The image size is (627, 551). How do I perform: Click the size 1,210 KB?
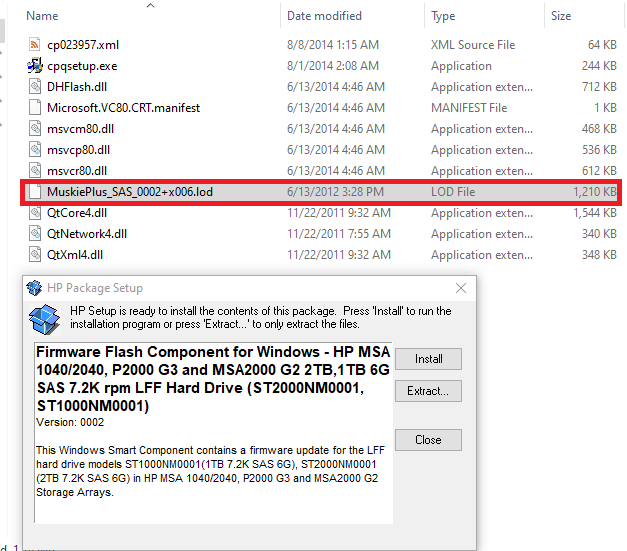(x=595, y=192)
